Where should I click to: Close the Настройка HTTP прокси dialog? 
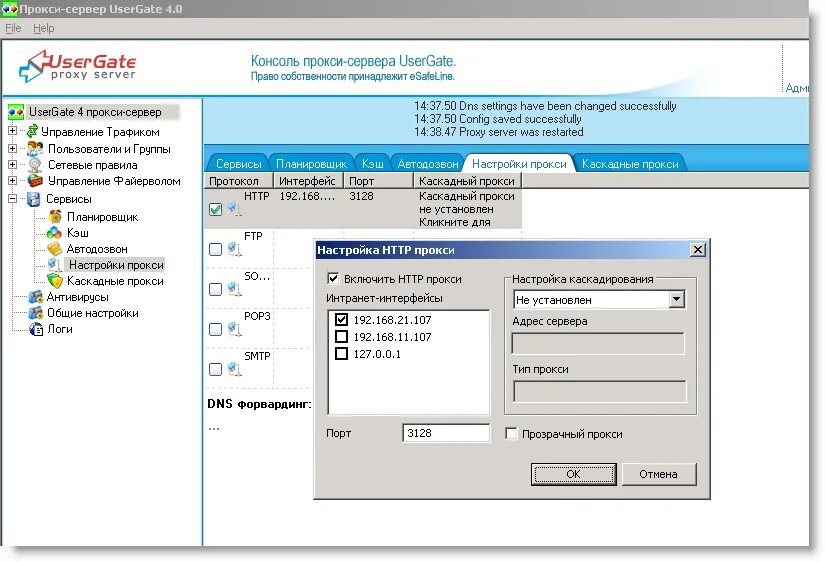coord(698,249)
